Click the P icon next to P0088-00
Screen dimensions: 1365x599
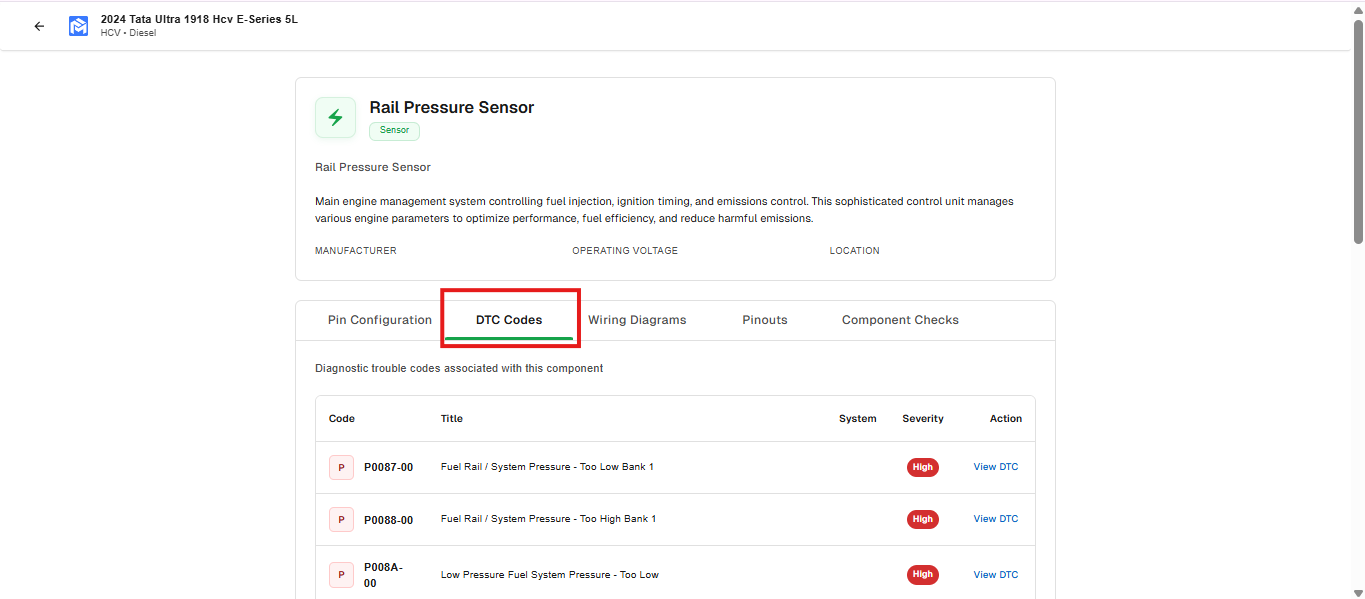(341, 519)
